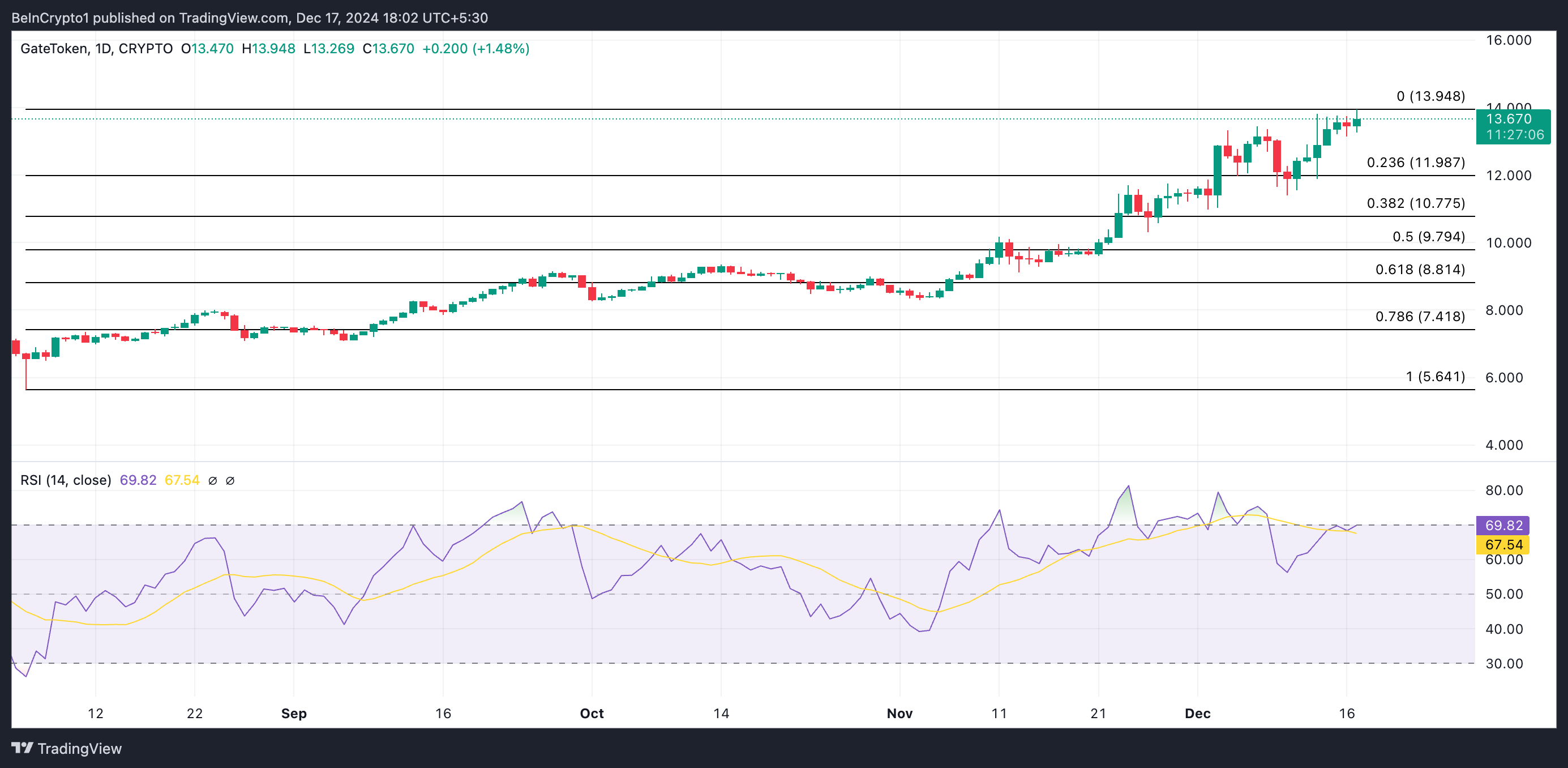Click the 0 (13.948) top Fibonacci label
Image resolution: width=1568 pixels, height=768 pixels.
(x=1430, y=96)
